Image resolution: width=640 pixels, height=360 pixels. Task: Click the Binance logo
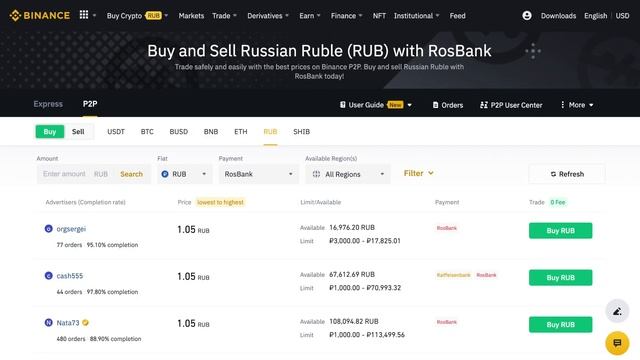(40, 16)
